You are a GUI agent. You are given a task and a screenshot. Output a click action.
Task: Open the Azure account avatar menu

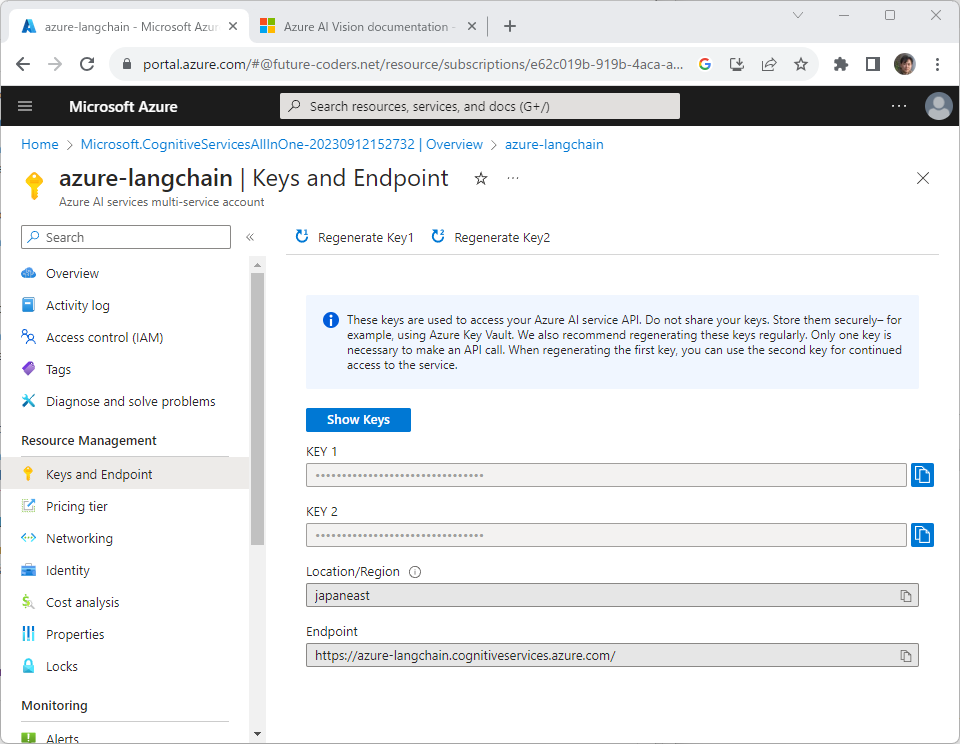[x=939, y=106]
